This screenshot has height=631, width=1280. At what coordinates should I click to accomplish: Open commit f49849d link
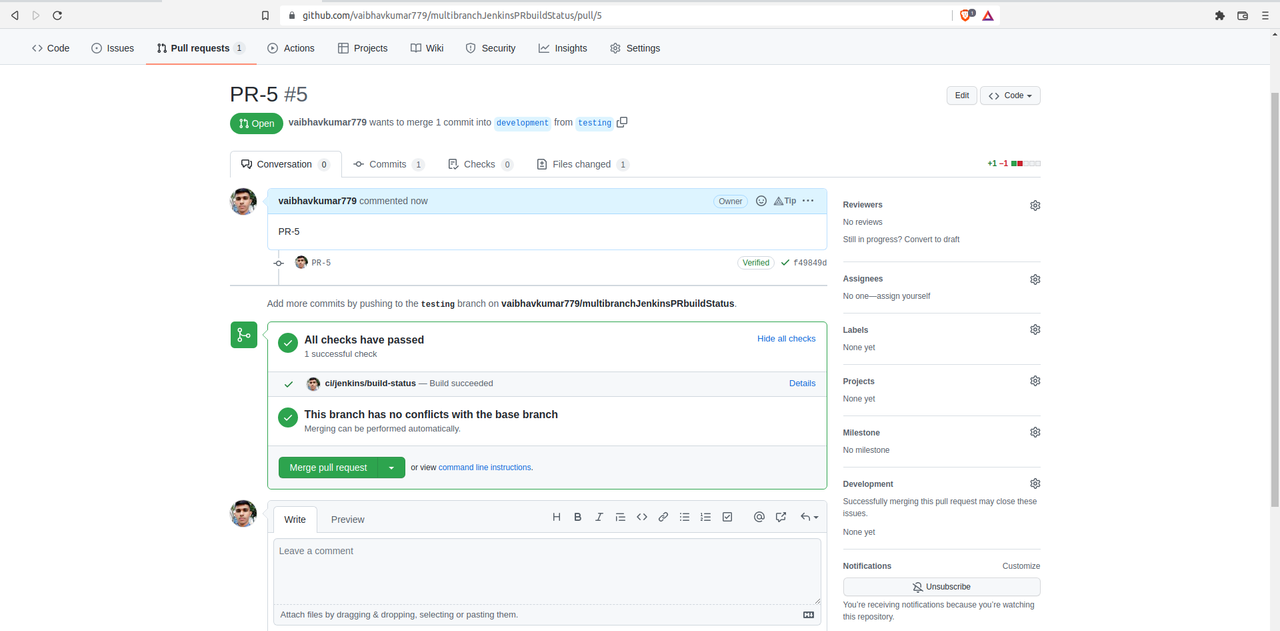click(810, 263)
